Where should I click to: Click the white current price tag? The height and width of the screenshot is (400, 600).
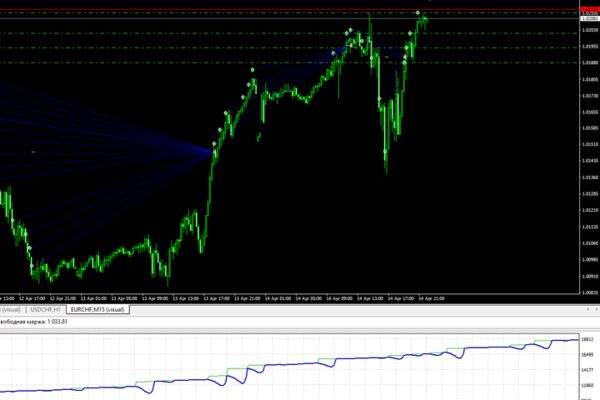[x=590, y=18]
